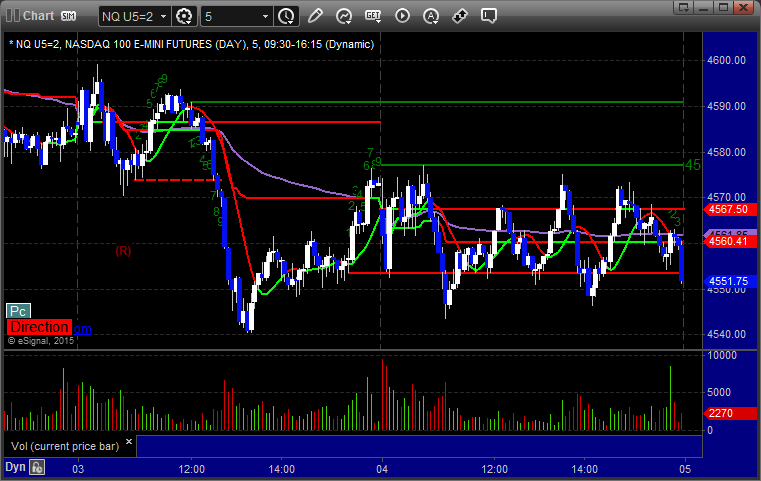Click the bar replay play icon
761x481 pixels.
tap(402, 16)
